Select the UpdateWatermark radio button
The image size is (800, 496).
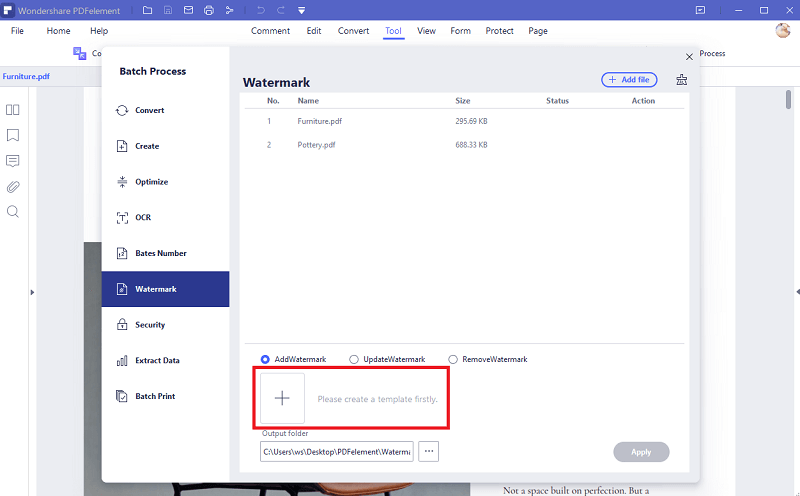[x=354, y=359]
